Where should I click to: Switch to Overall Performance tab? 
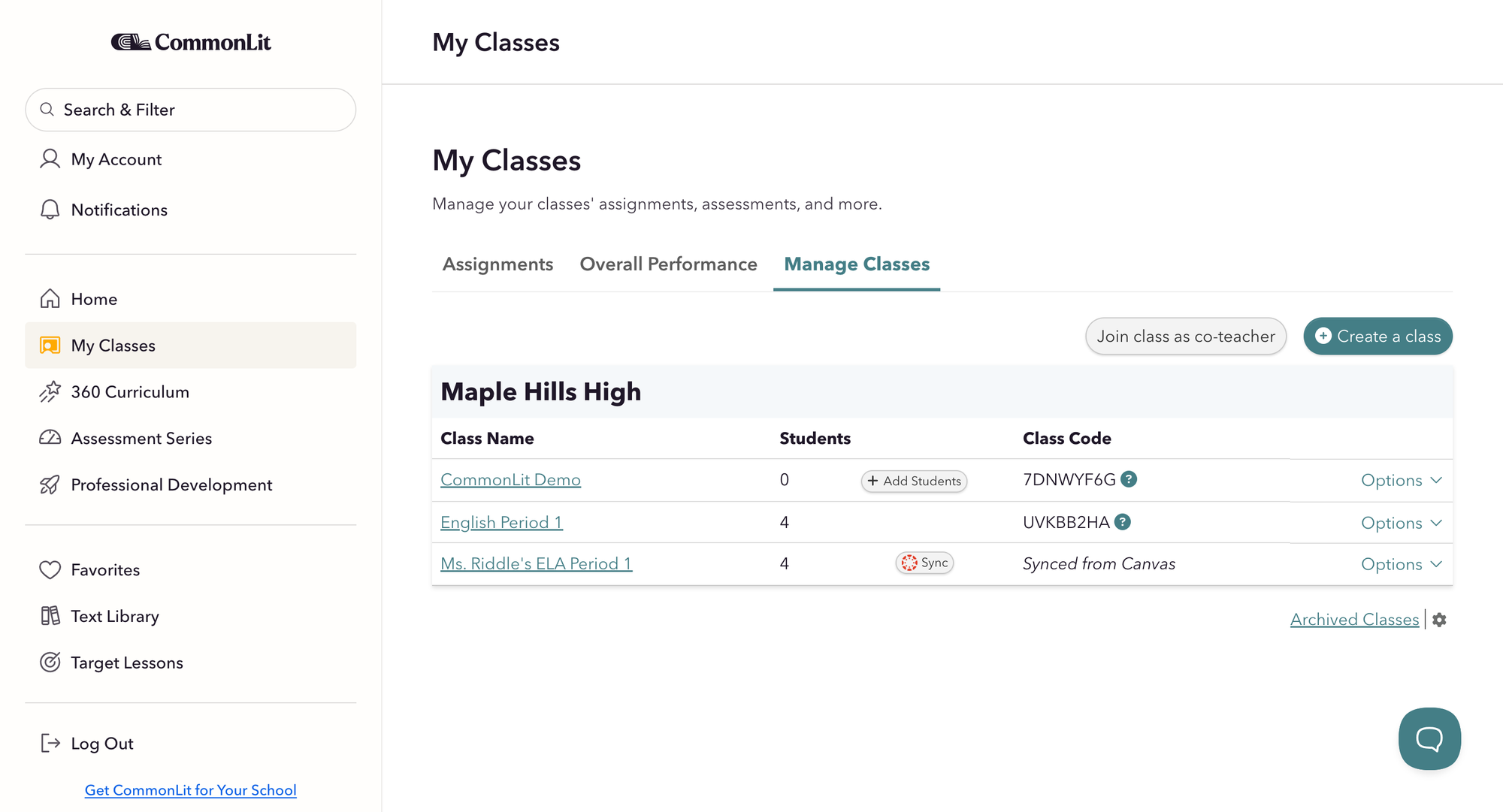point(668,264)
